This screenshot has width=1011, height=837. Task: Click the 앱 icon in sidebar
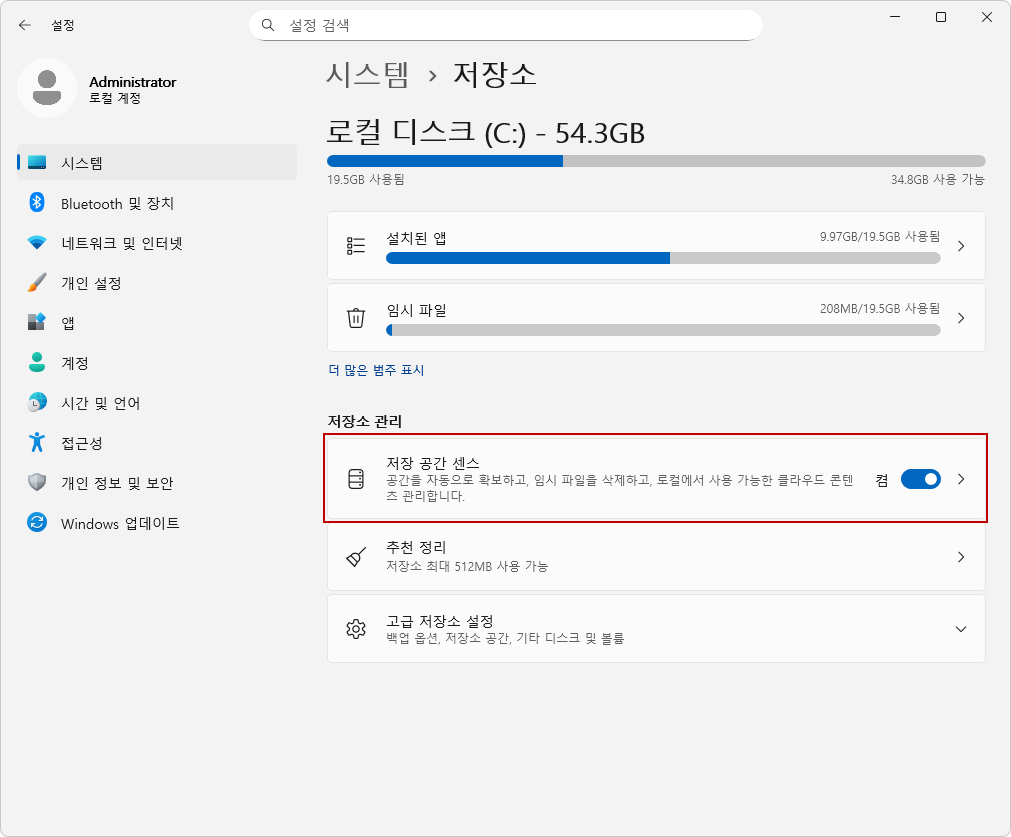pyautogui.click(x=37, y=322)
